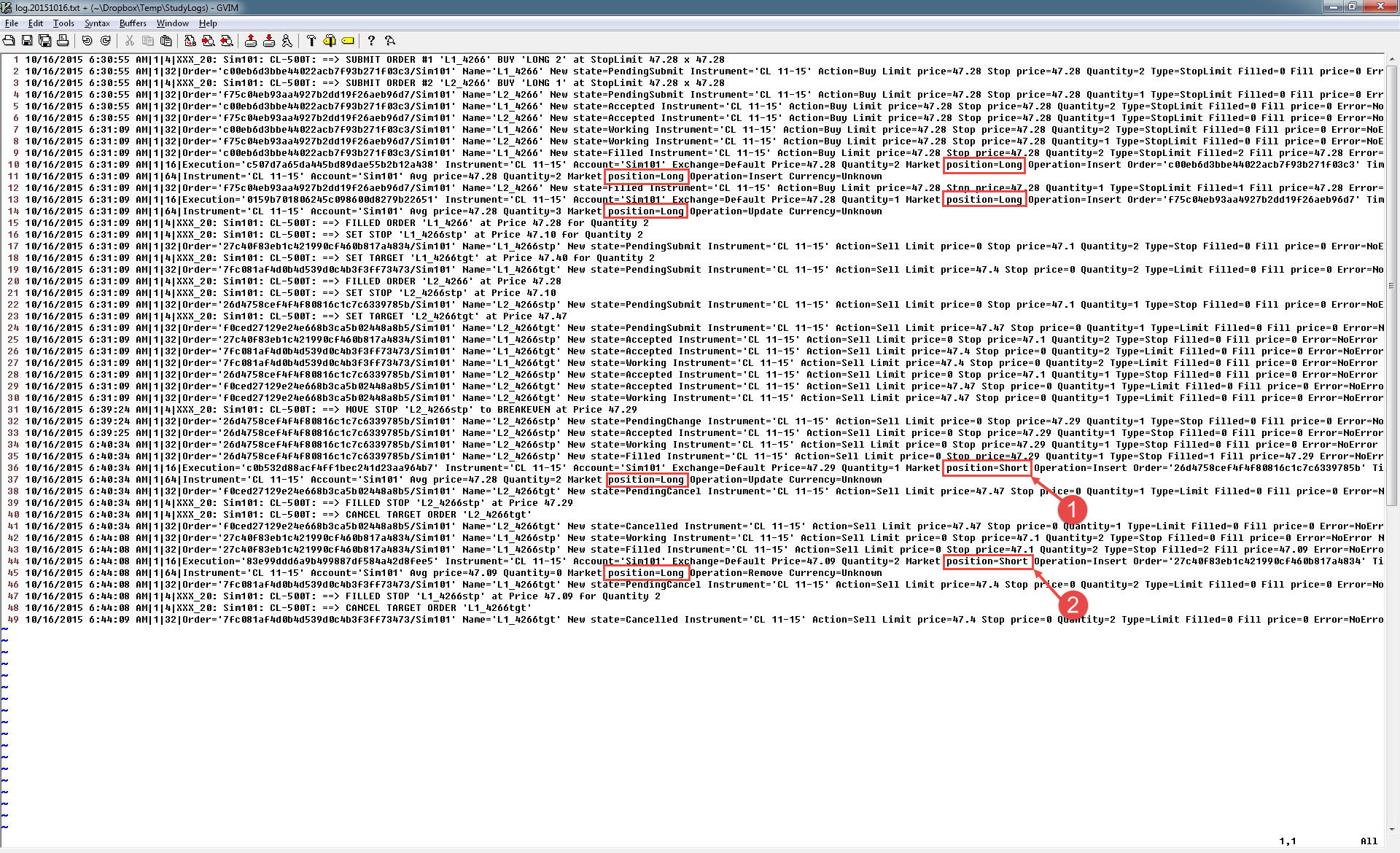Click the Paste clipboard icon
Image resolution: width=1400 pixels, height=853 pixels.
click(x=166, y=41)
